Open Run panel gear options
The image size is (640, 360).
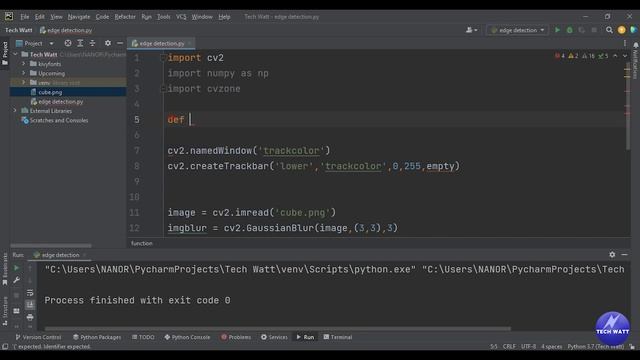[x=612, y=254]
